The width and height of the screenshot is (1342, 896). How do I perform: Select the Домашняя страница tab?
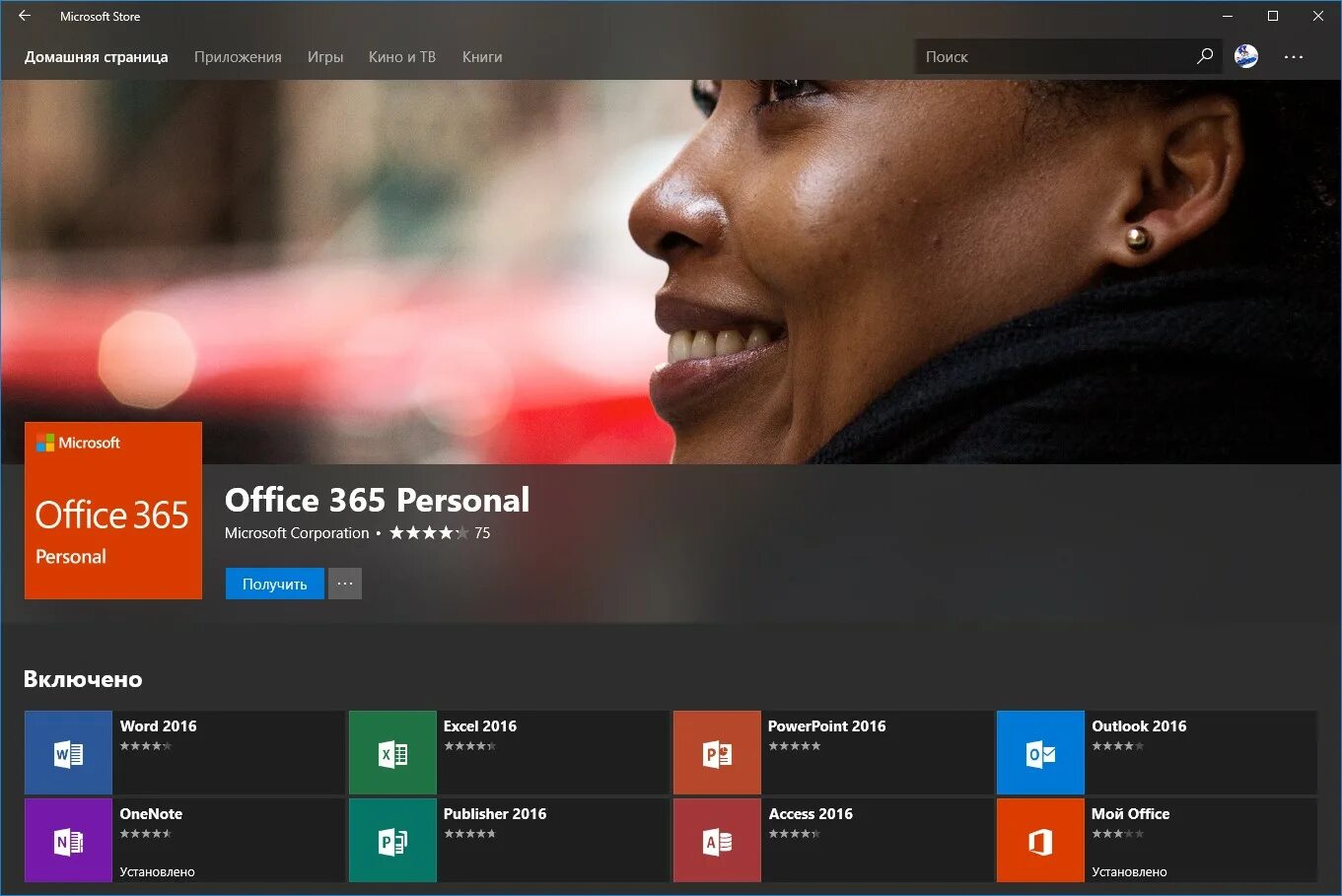click(x=97, y=57)
